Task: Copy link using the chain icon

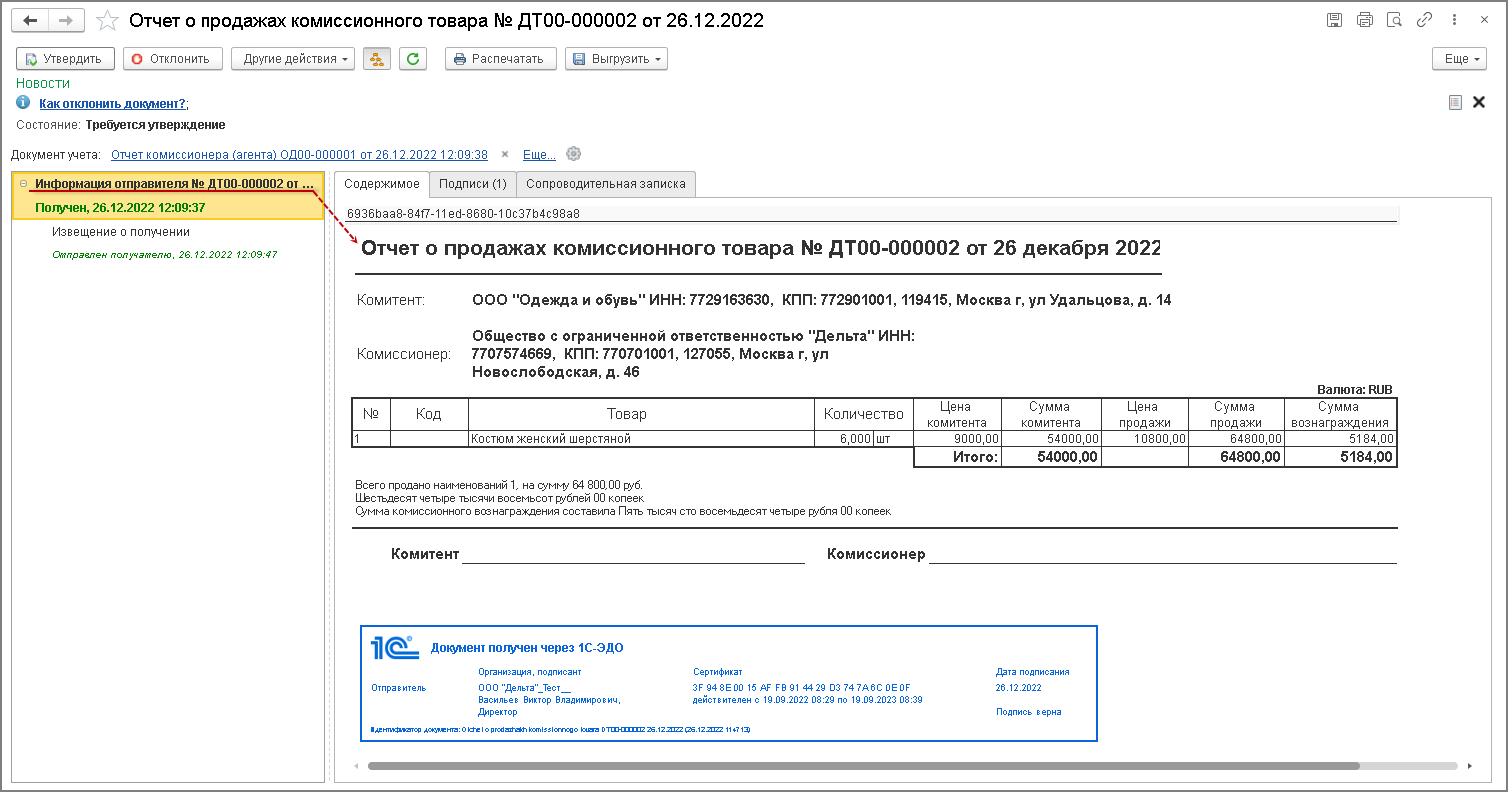Action: click(1424, 19)
